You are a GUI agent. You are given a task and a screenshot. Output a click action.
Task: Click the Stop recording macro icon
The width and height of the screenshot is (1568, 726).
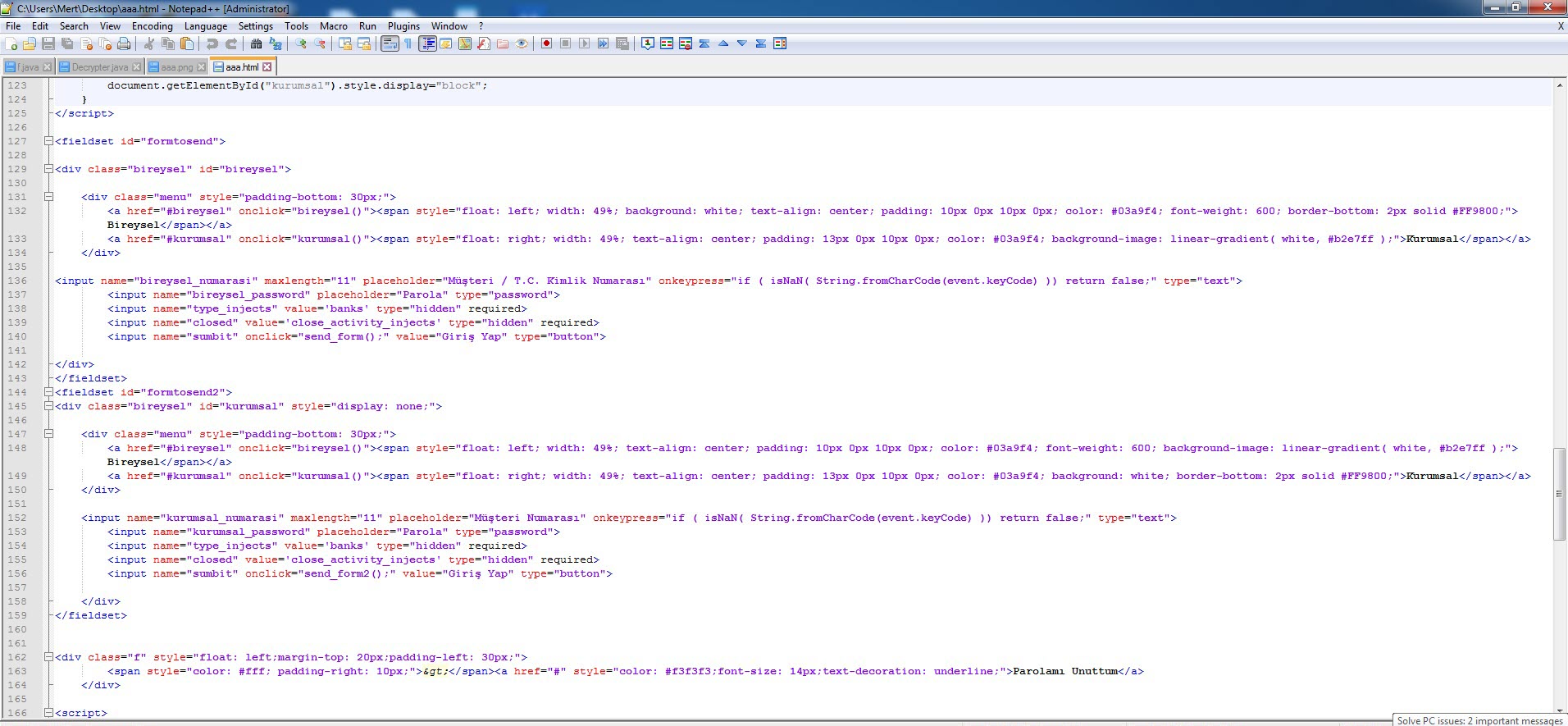(x=565, y=43)
